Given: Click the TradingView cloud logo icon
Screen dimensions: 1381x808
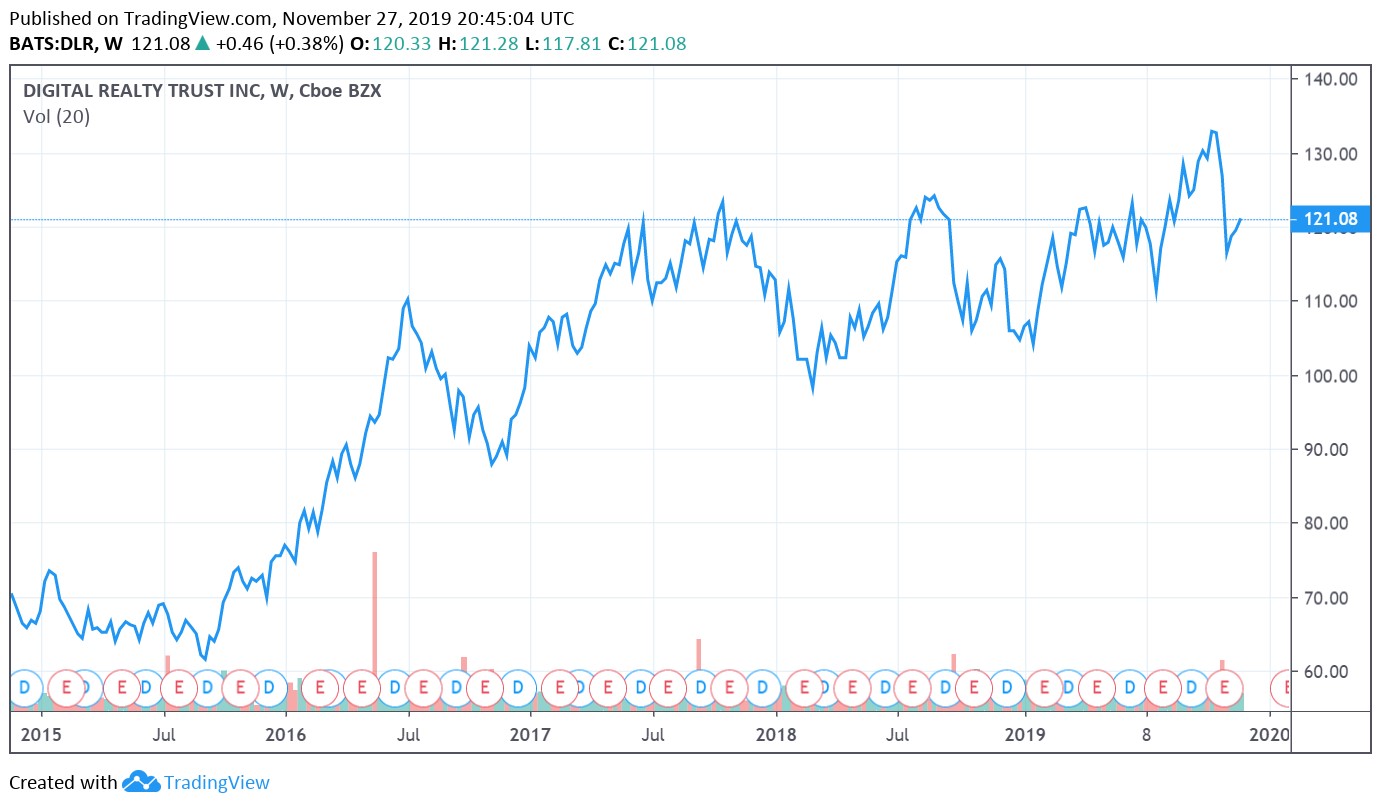Looking at the screenshot, I should (x=141, y=782).
